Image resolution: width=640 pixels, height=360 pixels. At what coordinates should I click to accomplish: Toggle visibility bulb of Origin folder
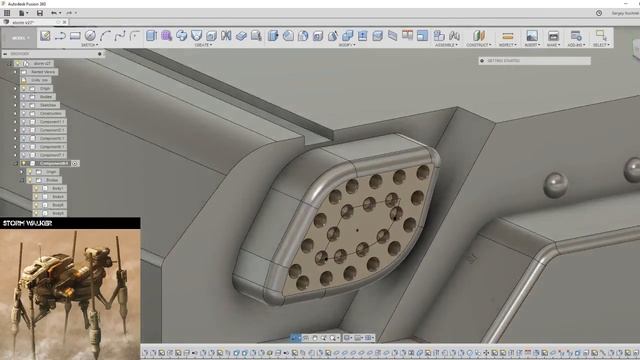[24, 89]
